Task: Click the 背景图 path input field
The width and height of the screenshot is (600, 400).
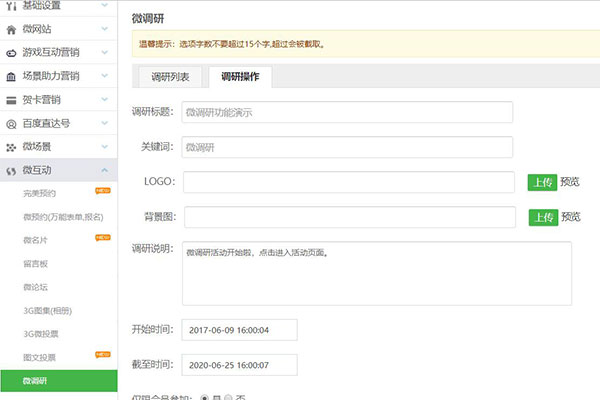Action: [350, 217]
